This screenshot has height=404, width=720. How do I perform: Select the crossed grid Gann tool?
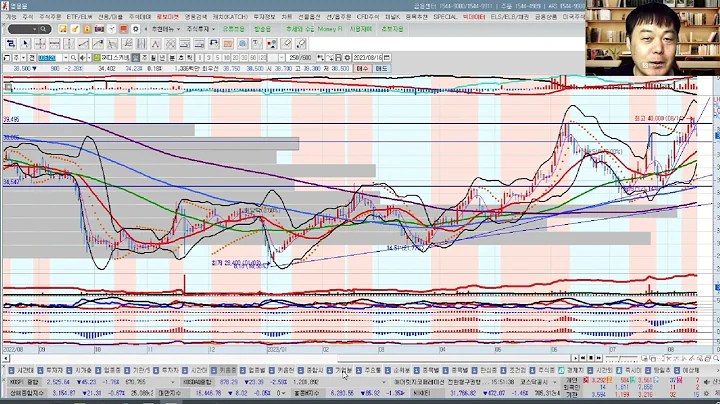click(170, 44)
